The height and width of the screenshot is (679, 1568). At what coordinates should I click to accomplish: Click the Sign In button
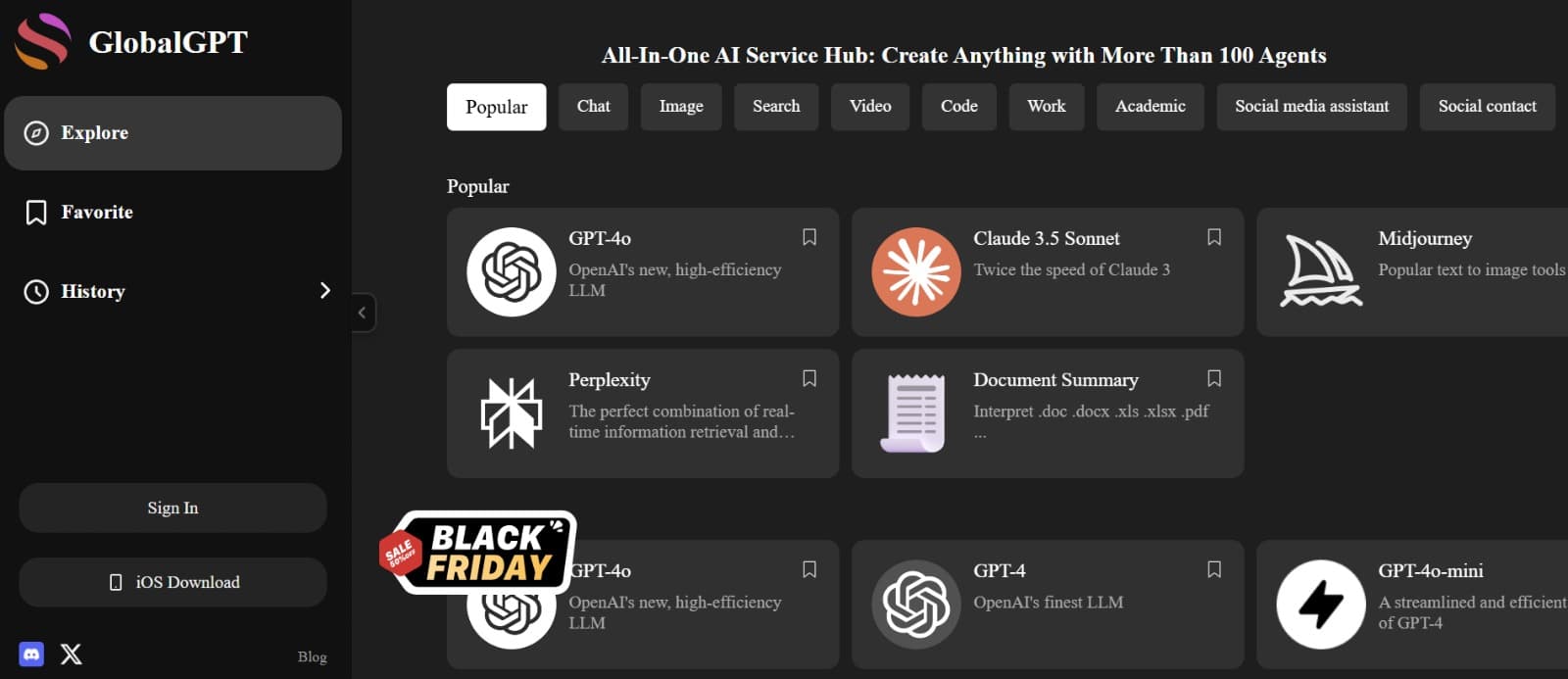click(172, 508)
